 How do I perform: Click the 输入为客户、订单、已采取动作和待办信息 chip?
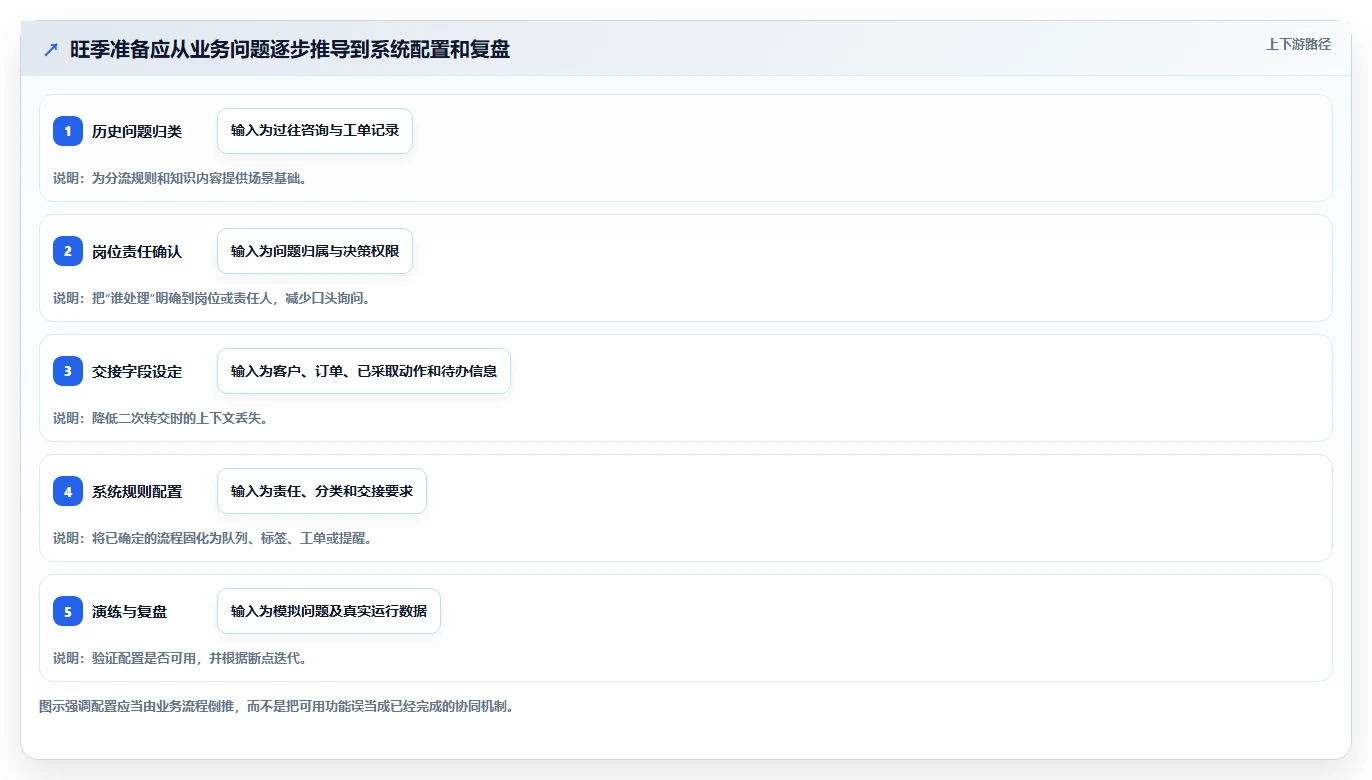(364, 371)
